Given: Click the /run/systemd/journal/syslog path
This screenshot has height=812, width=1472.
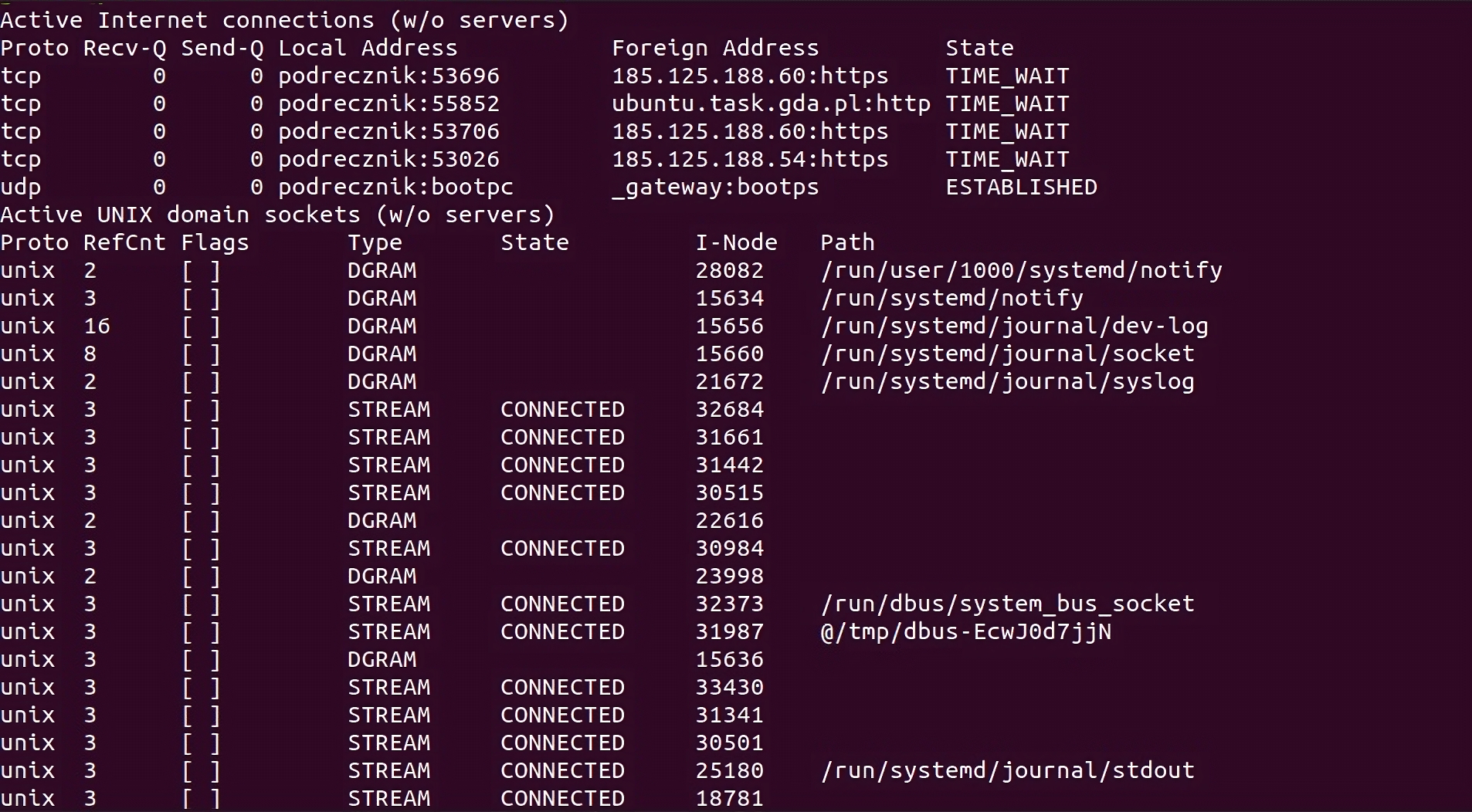Looking at the screenshot, I should (1007, 381).
